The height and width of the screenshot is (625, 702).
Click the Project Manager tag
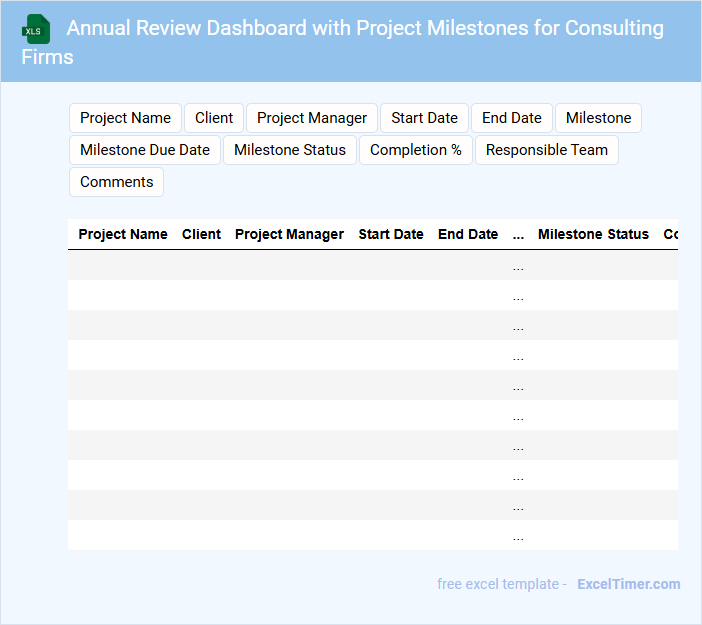[x=312, y=118]
